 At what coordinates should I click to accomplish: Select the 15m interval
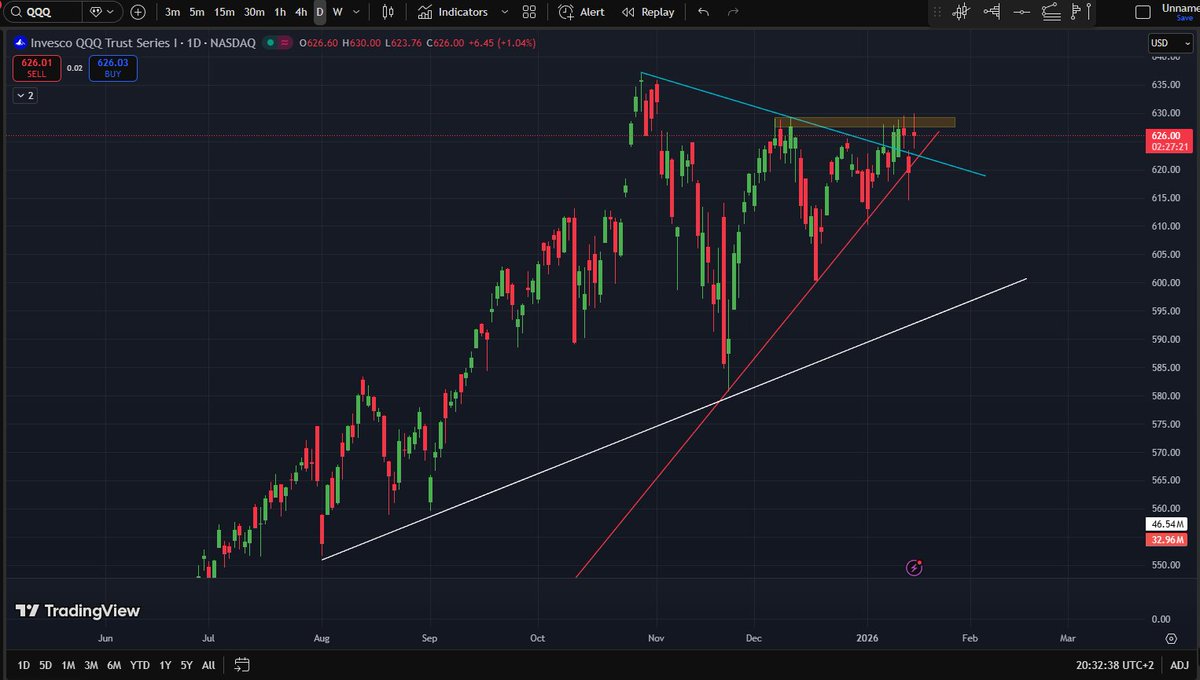[x=225, y=12]
